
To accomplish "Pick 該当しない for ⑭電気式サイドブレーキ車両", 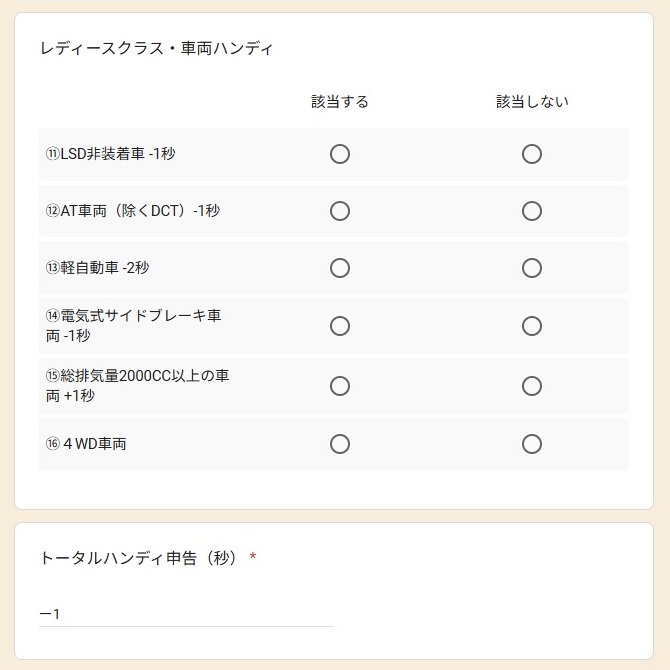I will (532, 326).
